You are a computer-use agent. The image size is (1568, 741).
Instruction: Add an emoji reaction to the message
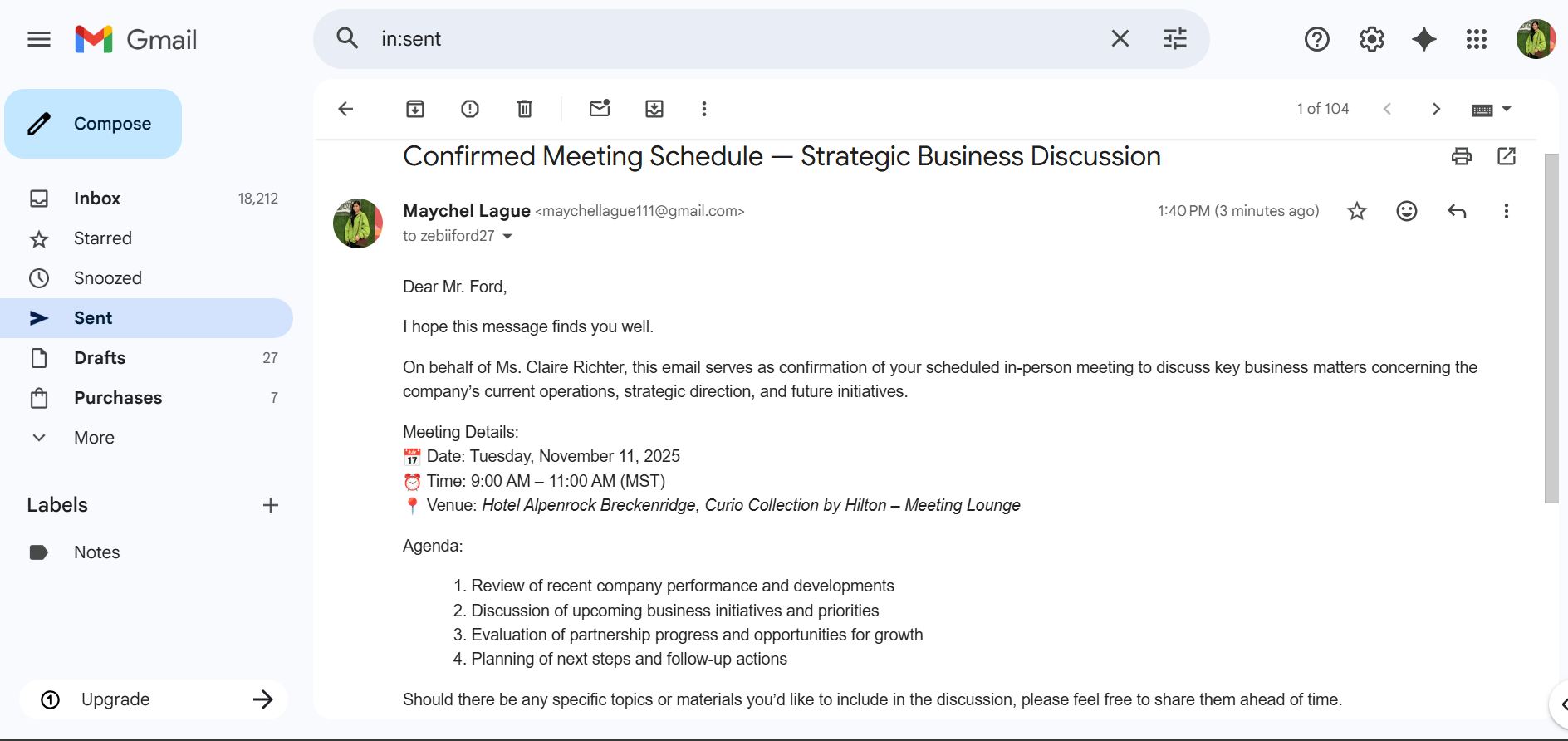point(1407,211)
